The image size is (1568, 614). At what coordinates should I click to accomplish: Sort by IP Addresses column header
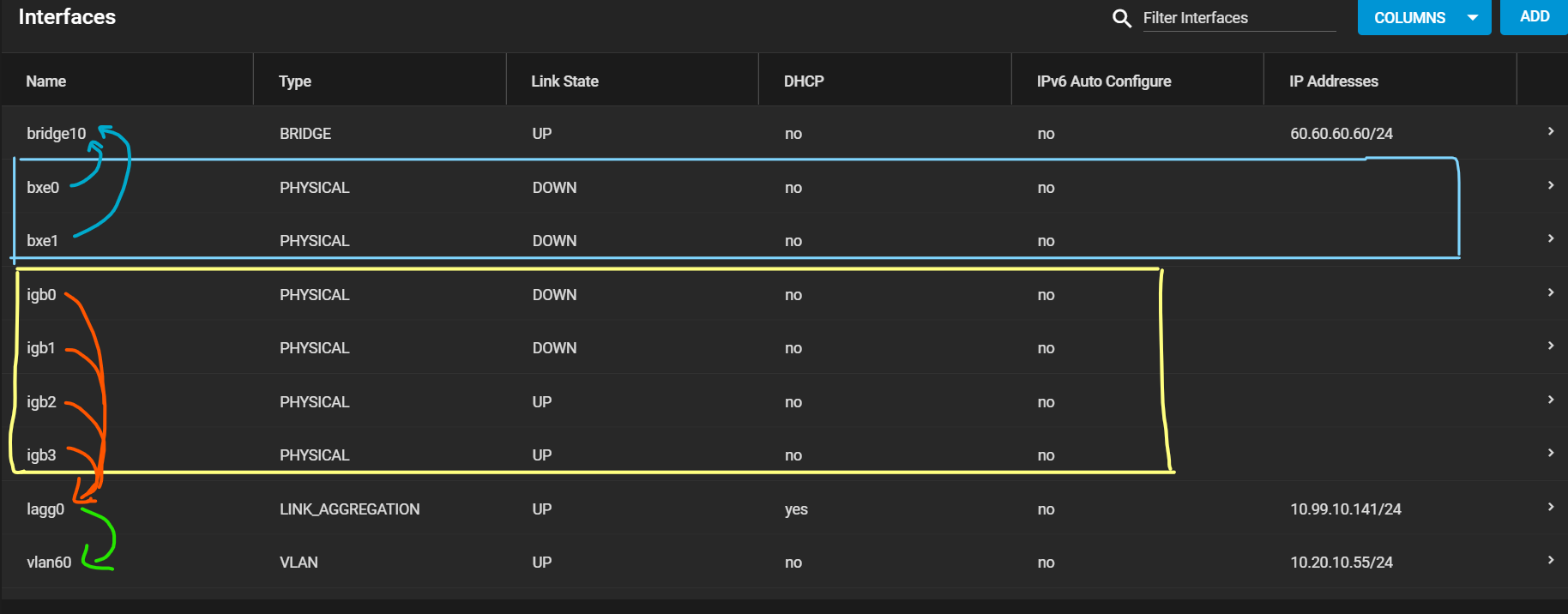coord(1334,81)
